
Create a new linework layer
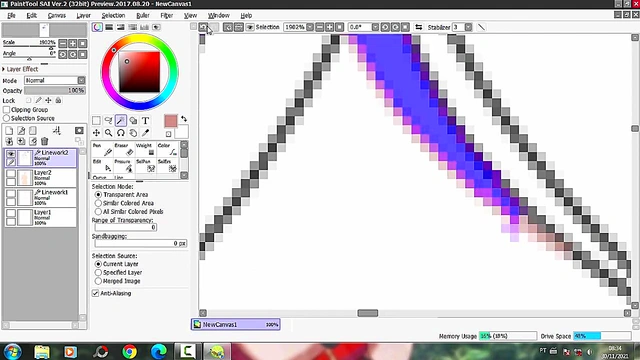click(21, 131)
